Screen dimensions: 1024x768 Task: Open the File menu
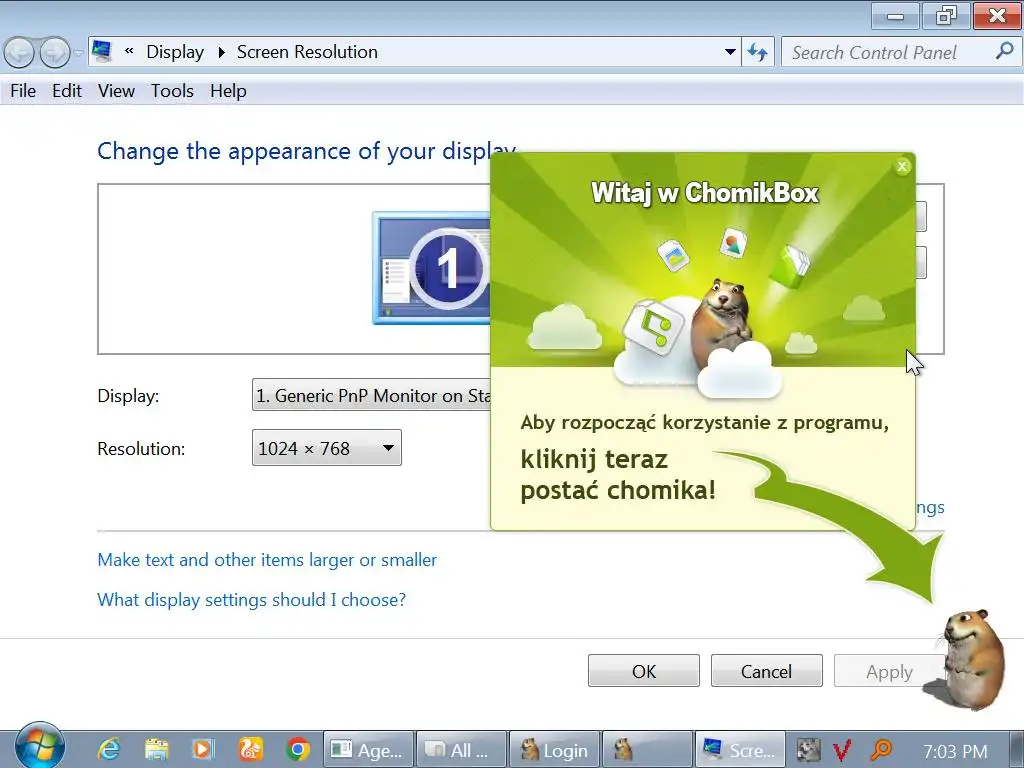pyautogui.click(x=23, y=91)
